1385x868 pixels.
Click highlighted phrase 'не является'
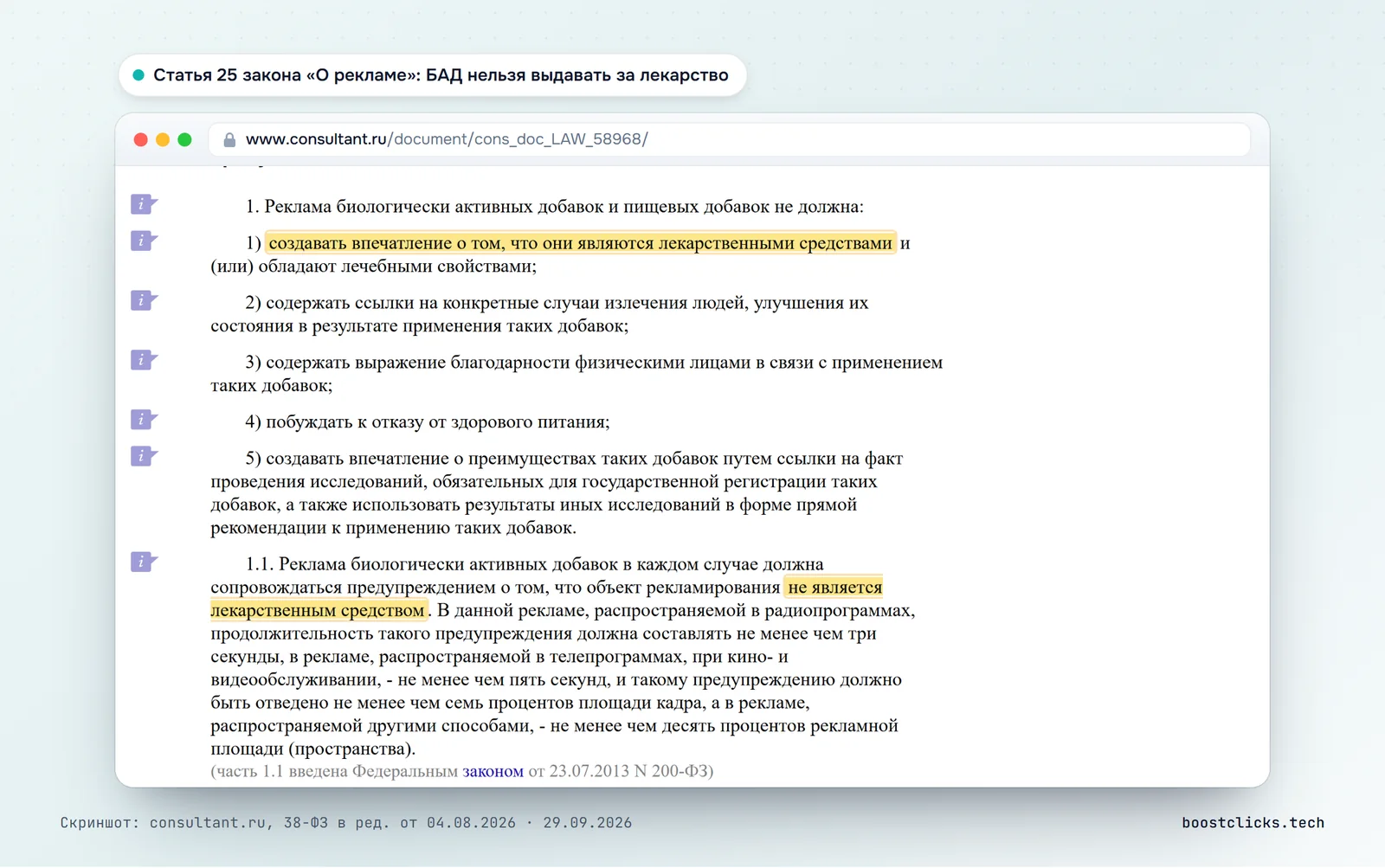pos(834,588)
